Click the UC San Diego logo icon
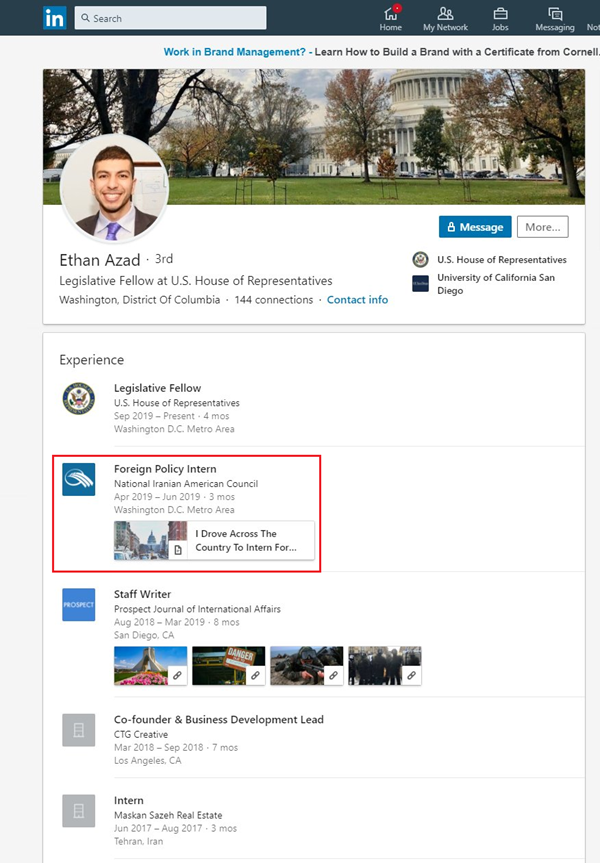The width and height of the screenshot is (600, 863). [x=421, y=283]
